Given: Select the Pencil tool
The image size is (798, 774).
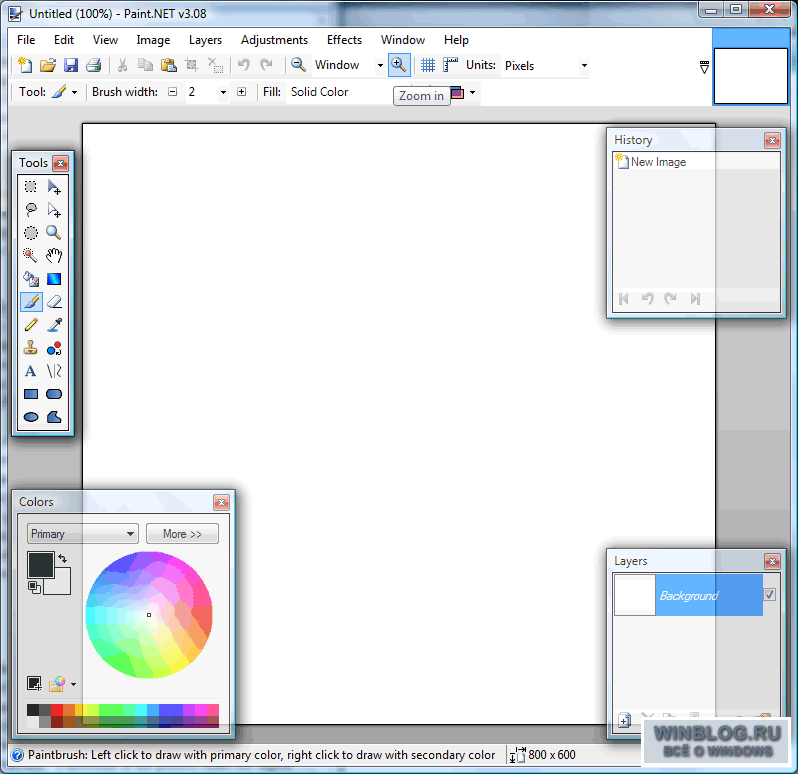Looking at the screenshot, I should tap(31, 325).
